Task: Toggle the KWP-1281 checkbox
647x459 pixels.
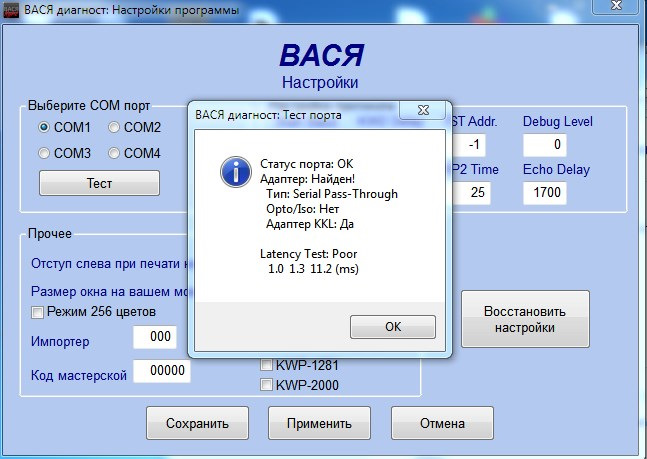Action: [x=266, y=365]
